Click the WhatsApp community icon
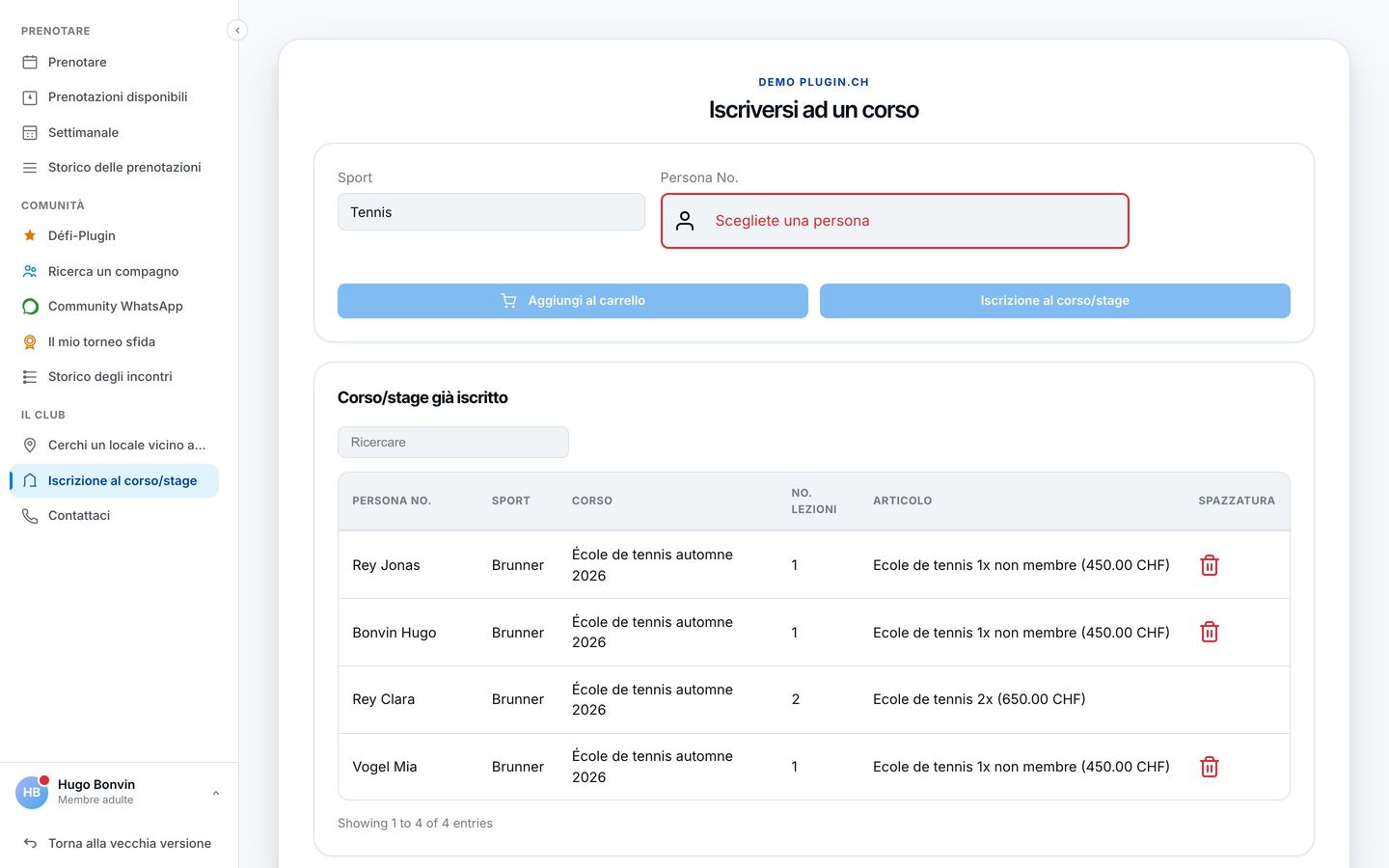1389x868 pixels. (30, 307)
